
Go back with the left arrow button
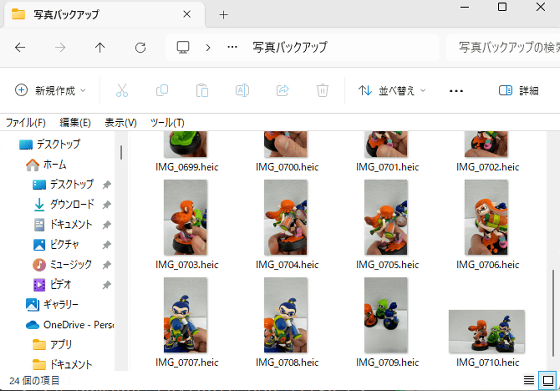point(20,47)
